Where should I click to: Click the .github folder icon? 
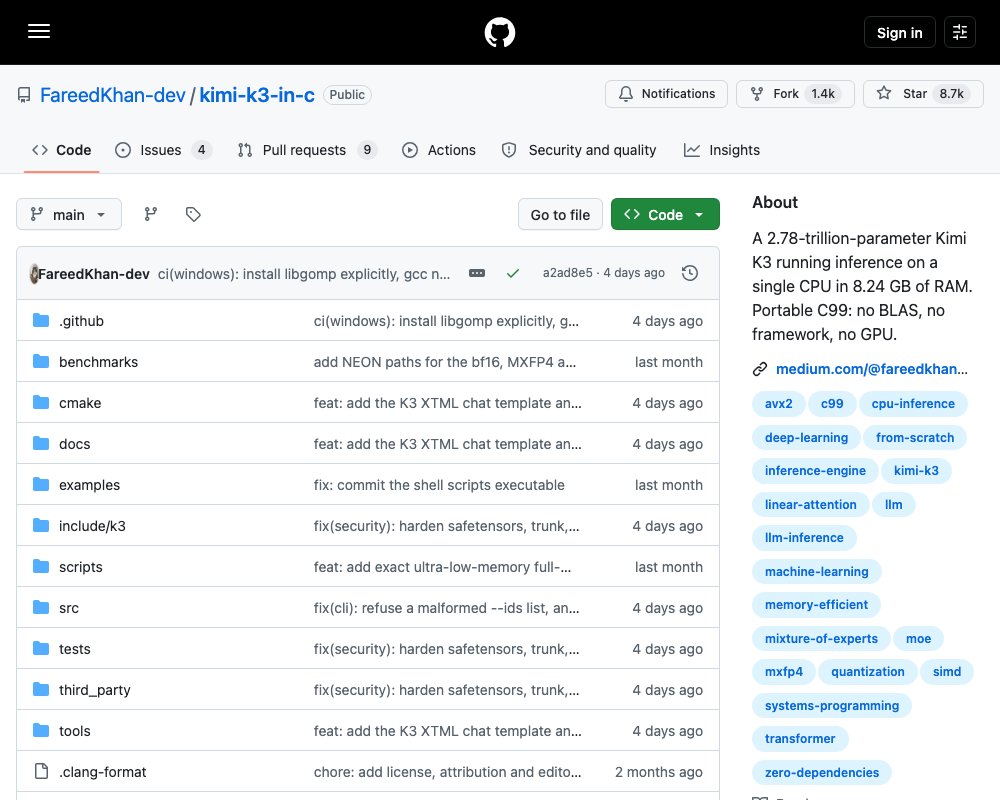coord(41,320)
